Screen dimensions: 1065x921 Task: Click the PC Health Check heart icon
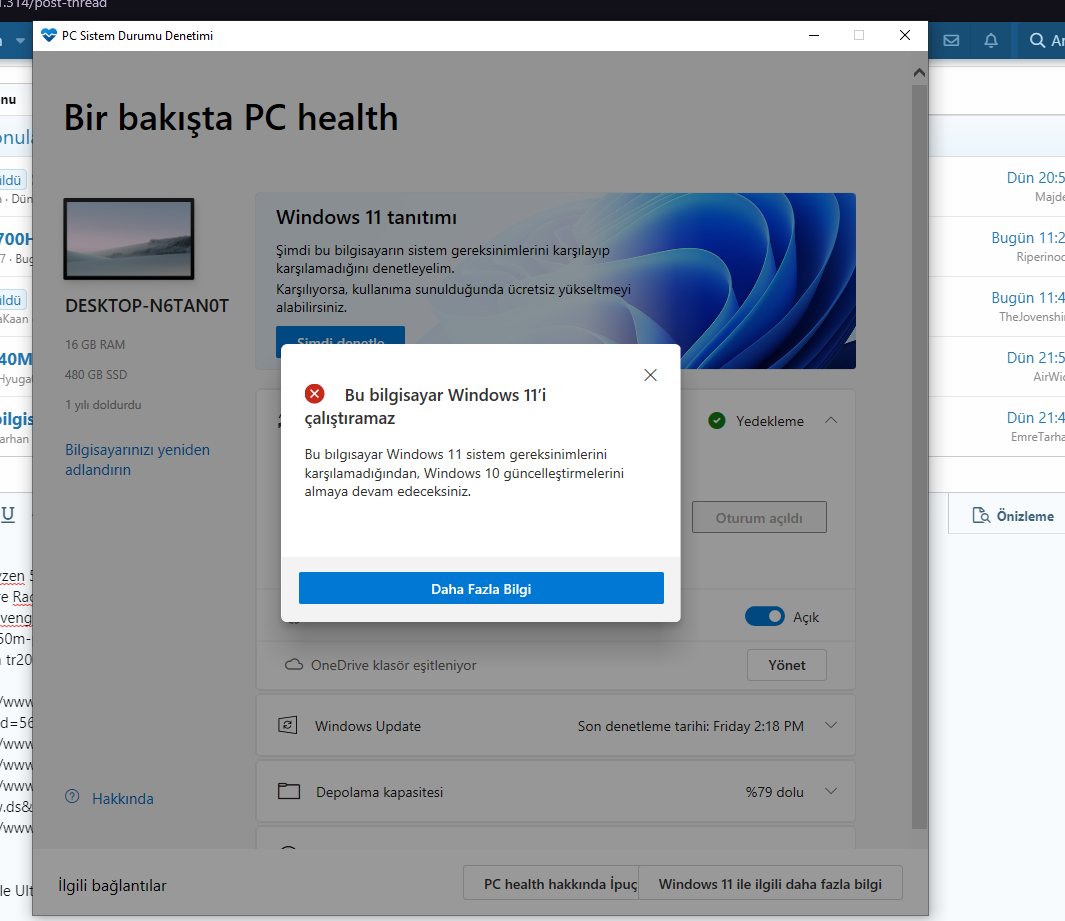click(x=49, y=35)
